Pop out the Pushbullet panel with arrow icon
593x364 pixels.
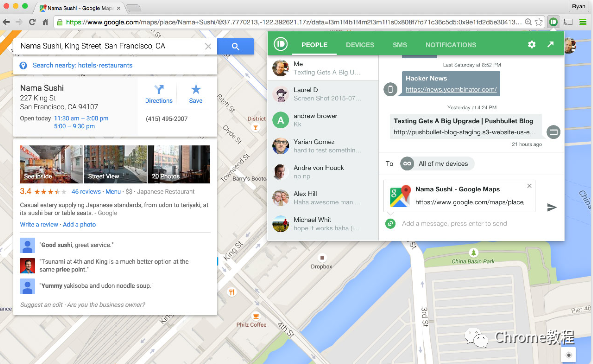click(551, 44)
